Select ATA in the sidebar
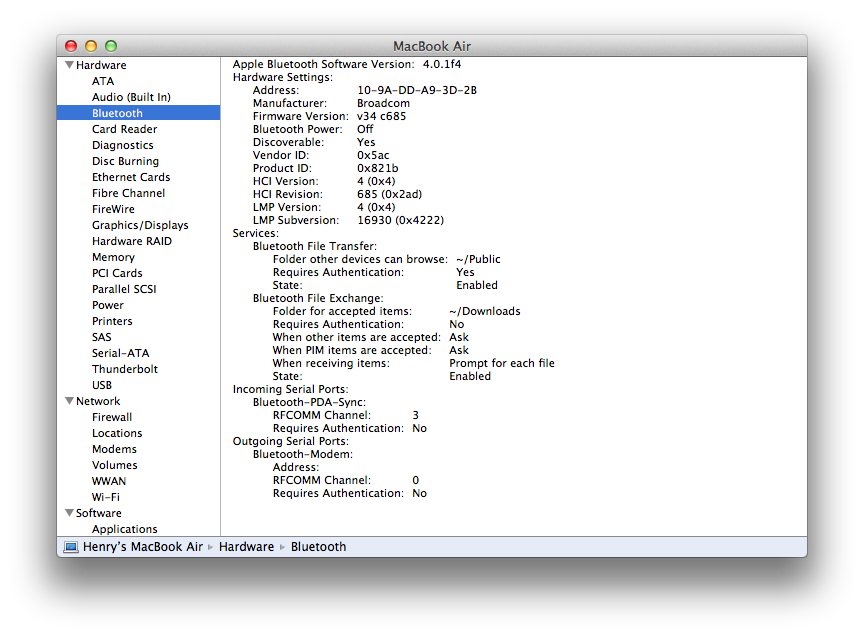The height and width of the screenshot is (636, 864). tap(103, 81)
